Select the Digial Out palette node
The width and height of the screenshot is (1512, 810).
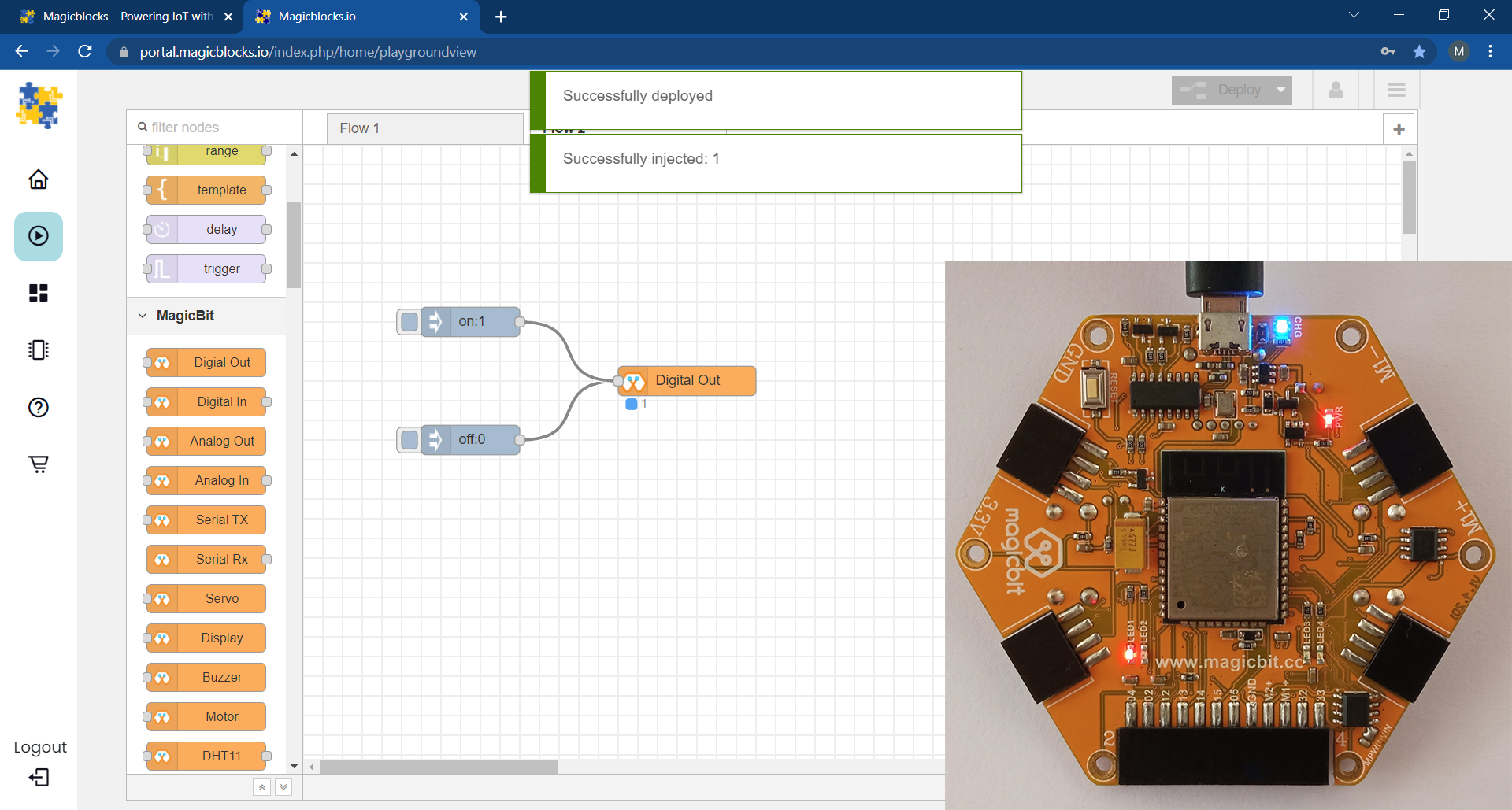click(206, 362)
